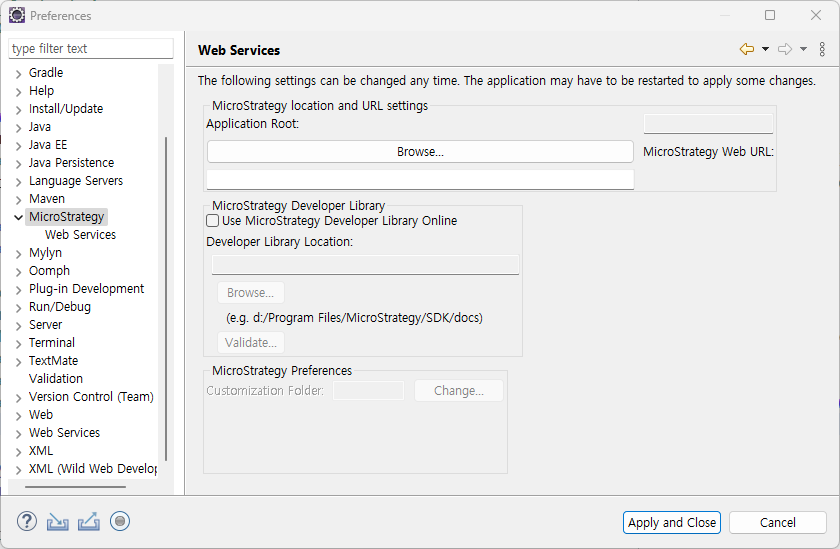This screenshot has width=840, height=549.
Task: Collapse the MicroStrategy tree node
Action: tap(19, 217)
